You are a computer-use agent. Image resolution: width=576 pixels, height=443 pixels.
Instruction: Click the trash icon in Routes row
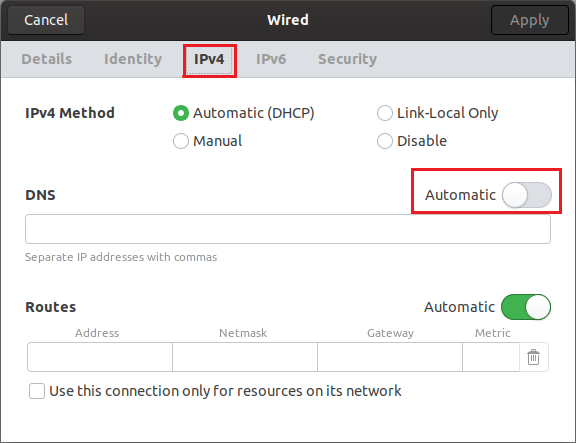click(533, 357)
